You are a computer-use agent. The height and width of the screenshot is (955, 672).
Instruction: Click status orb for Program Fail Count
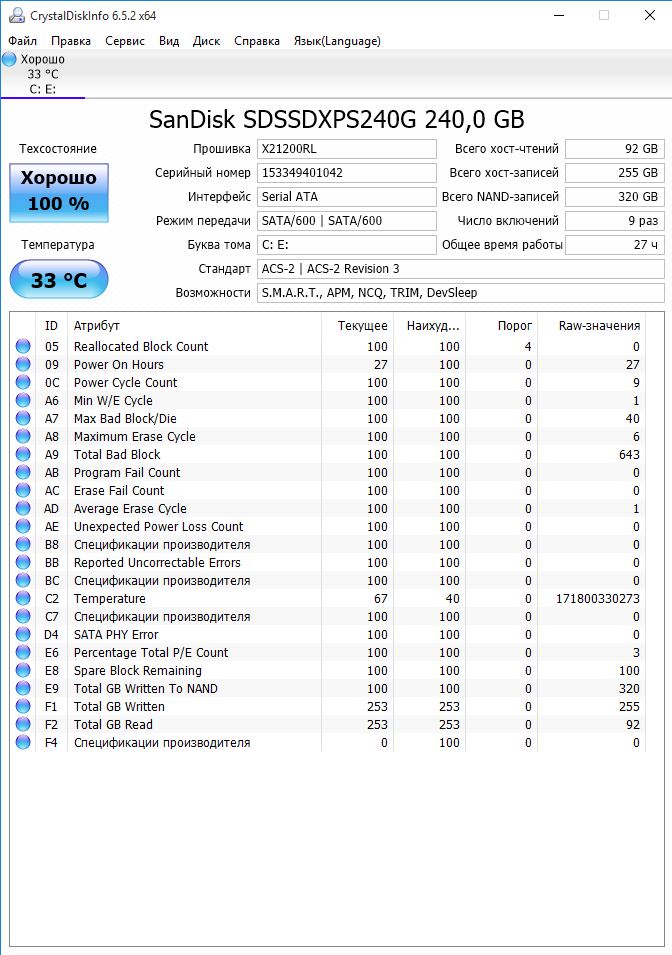click(x=23, y=472)
